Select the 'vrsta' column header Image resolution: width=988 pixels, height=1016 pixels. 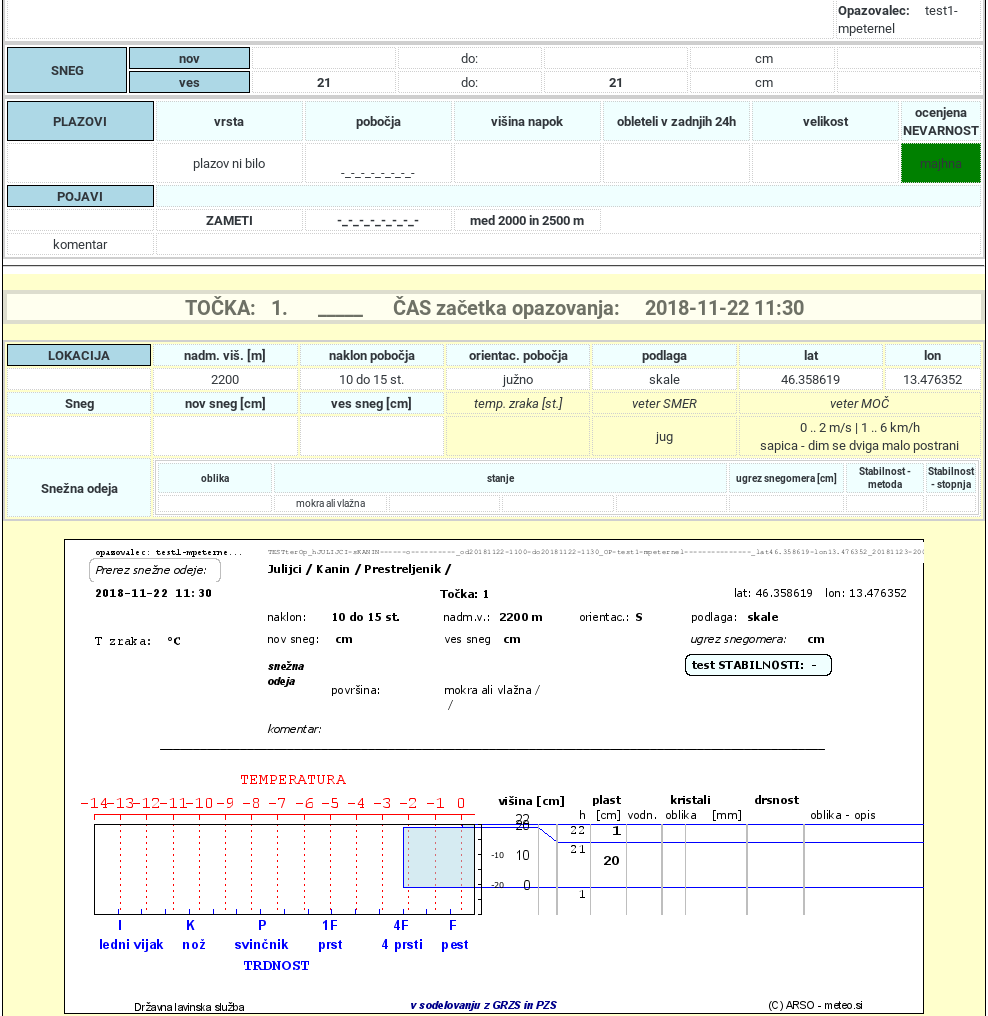point(229,121)
